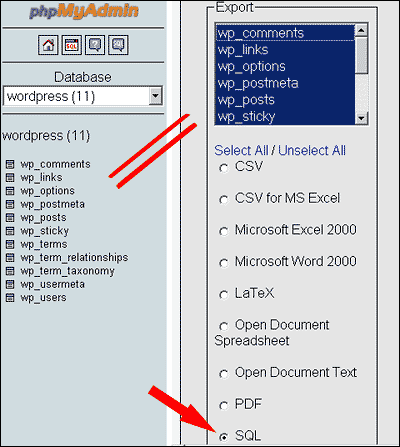Open the SQL query window icon
The height and width of the screenshot is (447, 400).
click(72, 45)
